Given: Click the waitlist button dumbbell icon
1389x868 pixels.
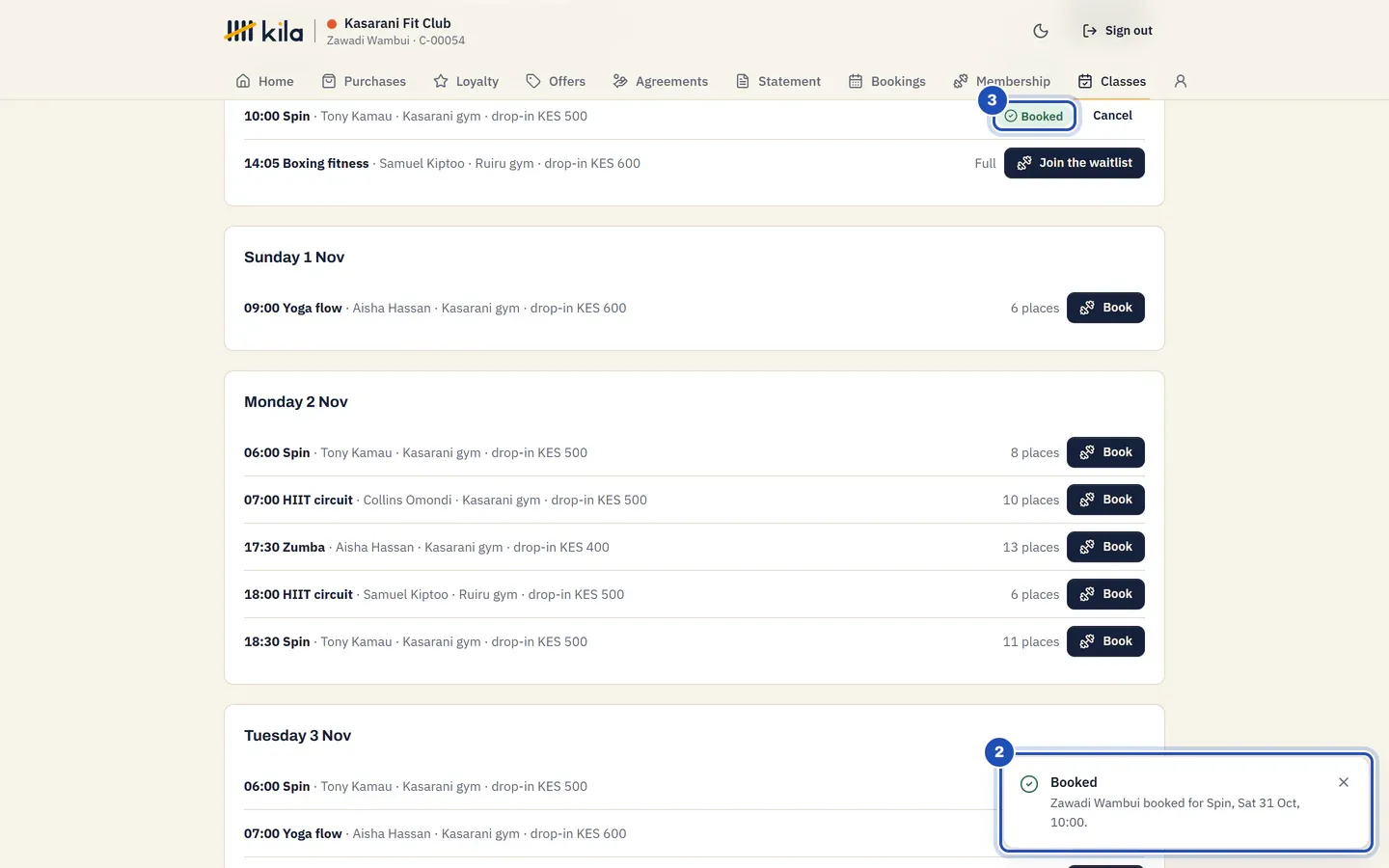Looking at the screenshot, I should [x=1024, y=163].
